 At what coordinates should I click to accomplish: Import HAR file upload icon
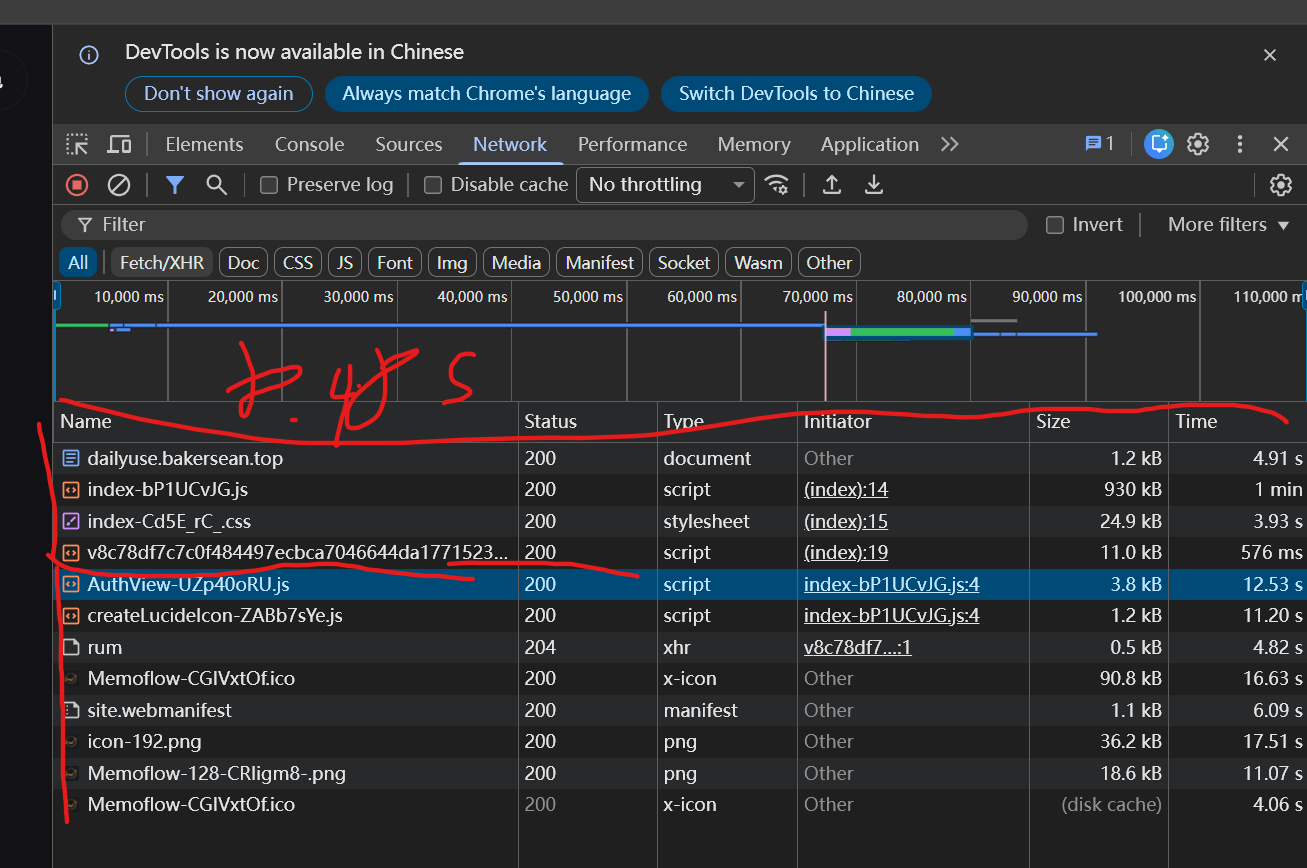pos(831,184)
